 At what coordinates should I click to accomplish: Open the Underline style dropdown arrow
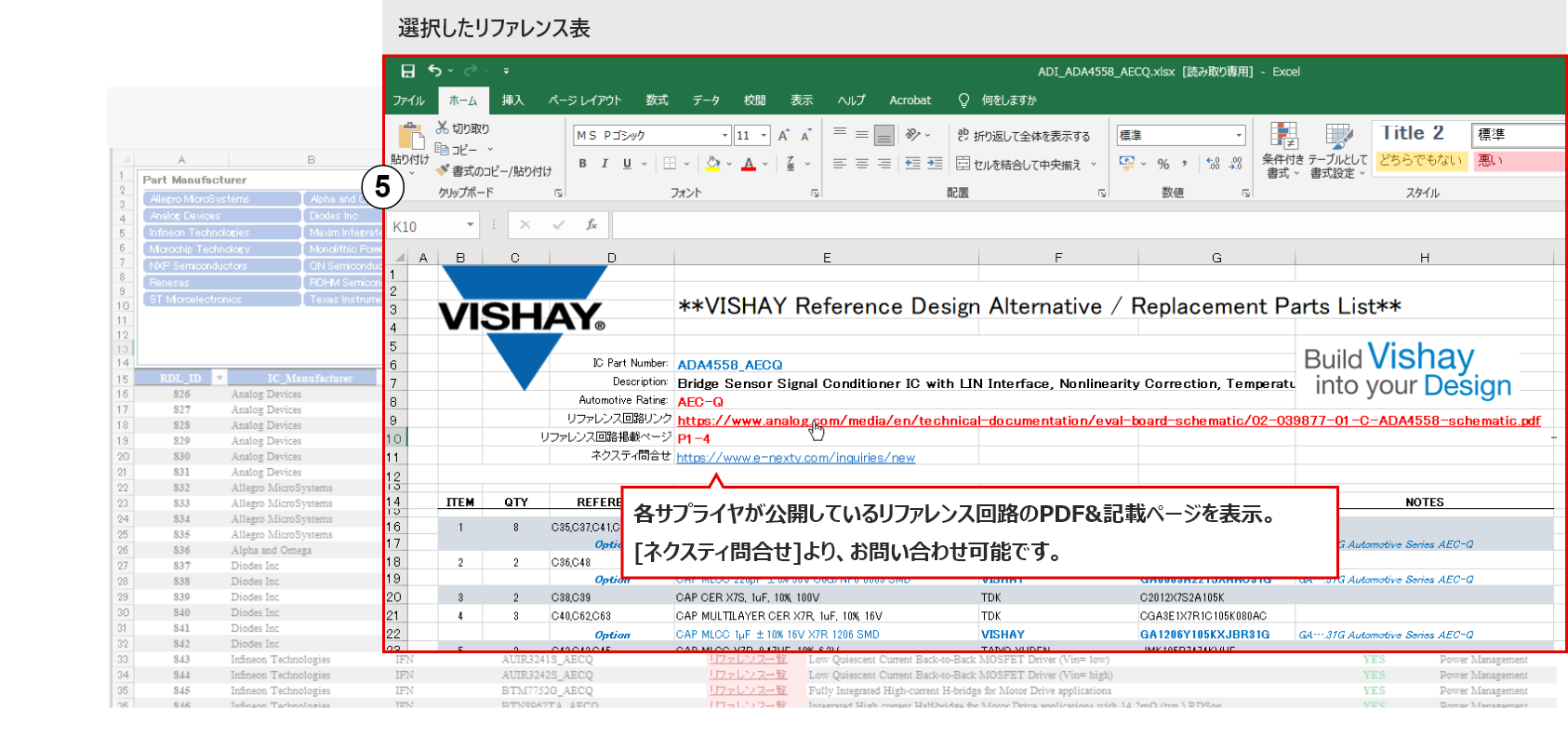[x=644, y=165]
